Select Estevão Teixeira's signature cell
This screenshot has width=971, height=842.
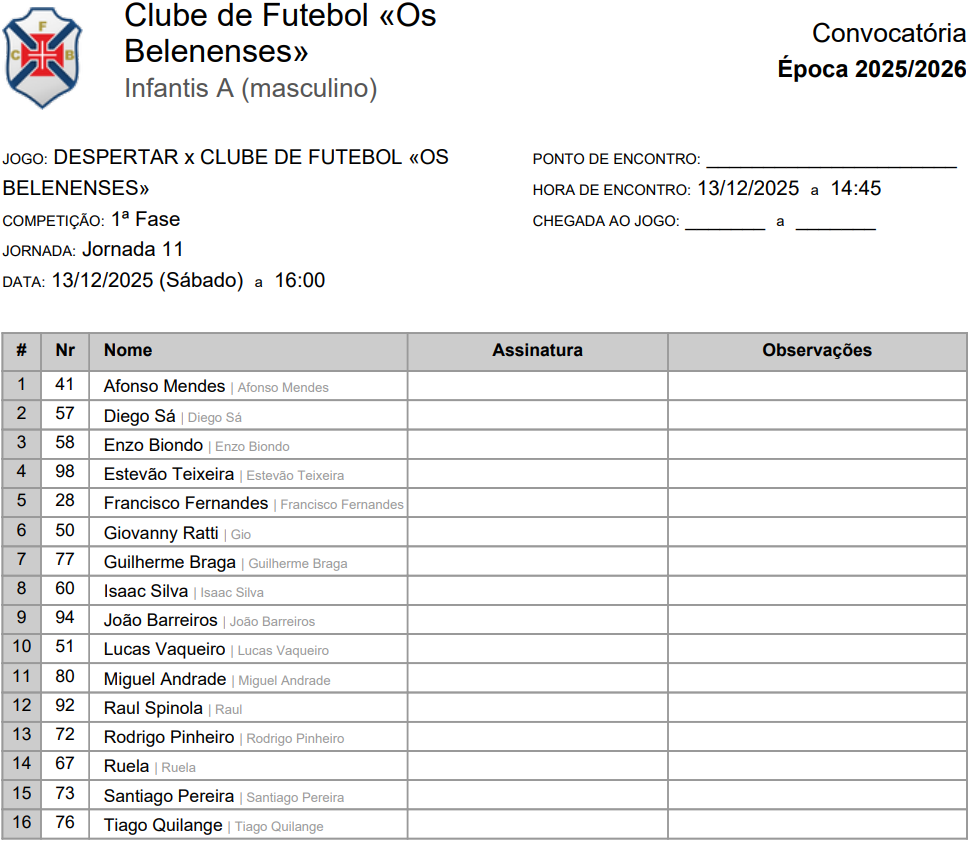537,474
